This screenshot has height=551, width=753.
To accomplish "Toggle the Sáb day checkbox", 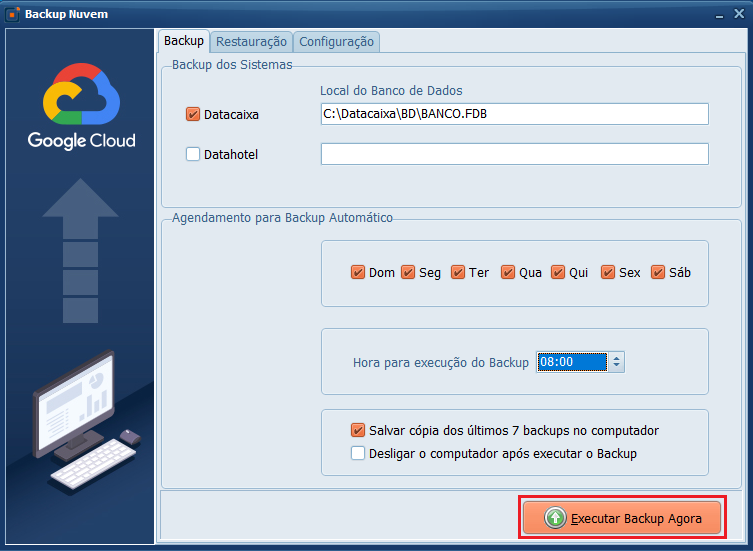I will (x=658, y=272).
